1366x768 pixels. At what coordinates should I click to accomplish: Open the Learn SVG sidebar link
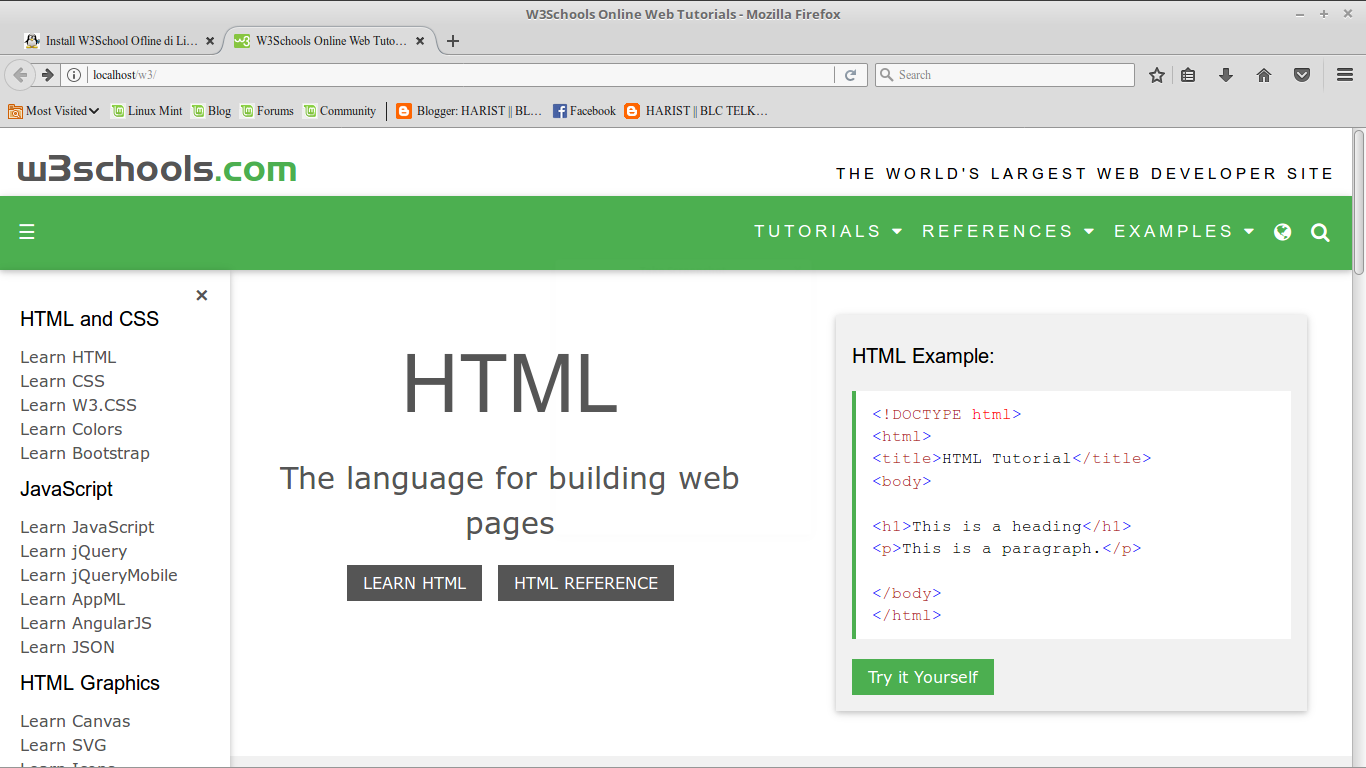[x=63, y=745]
